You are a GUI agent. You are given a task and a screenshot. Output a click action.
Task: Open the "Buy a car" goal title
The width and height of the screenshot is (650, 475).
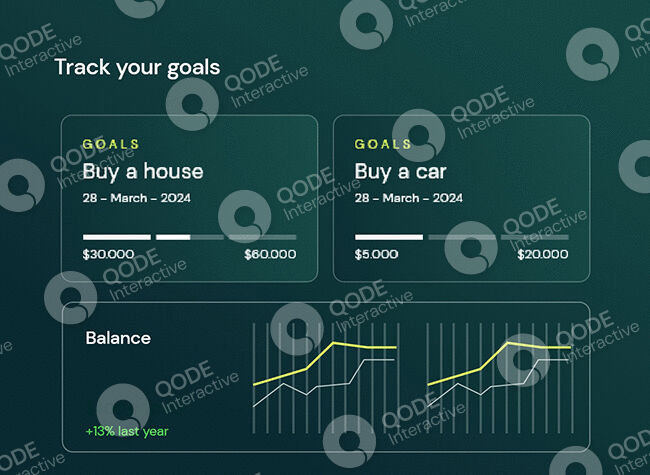(x=400, y=171)
